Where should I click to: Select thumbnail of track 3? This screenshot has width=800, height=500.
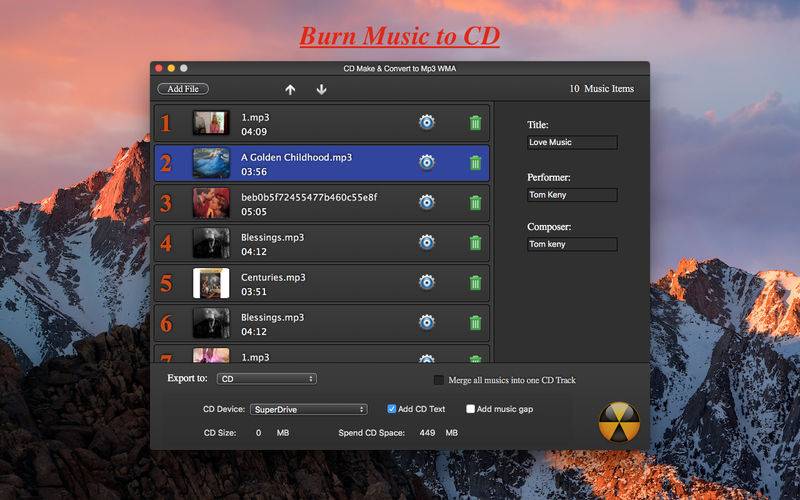pos(211,203)
